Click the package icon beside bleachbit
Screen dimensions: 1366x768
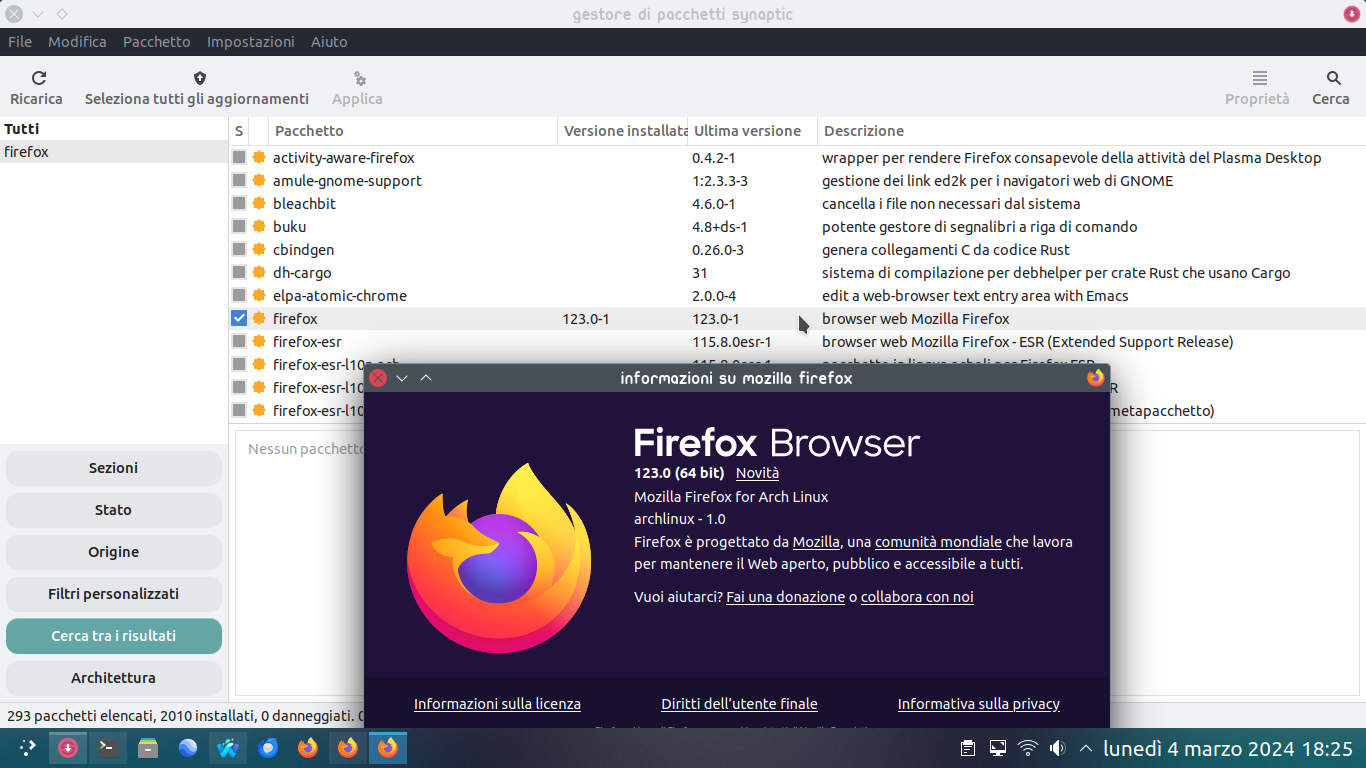tap(259, 204)
